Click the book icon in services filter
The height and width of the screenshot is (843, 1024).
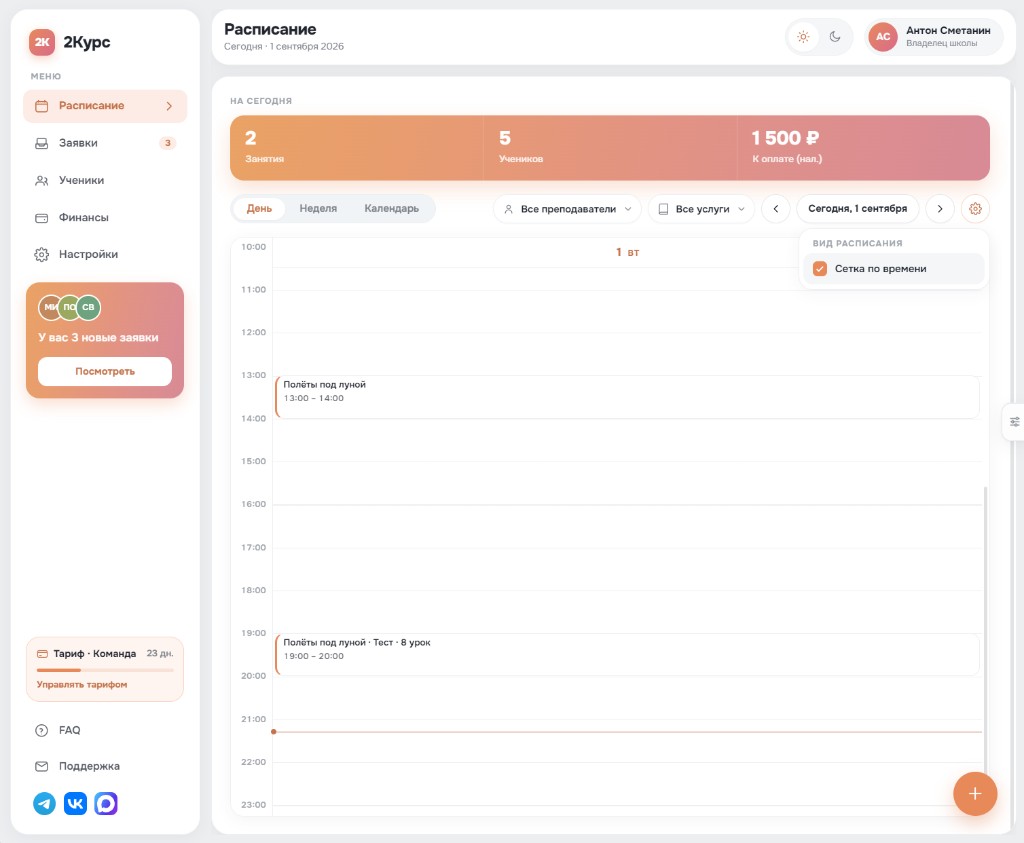point(663,209)
